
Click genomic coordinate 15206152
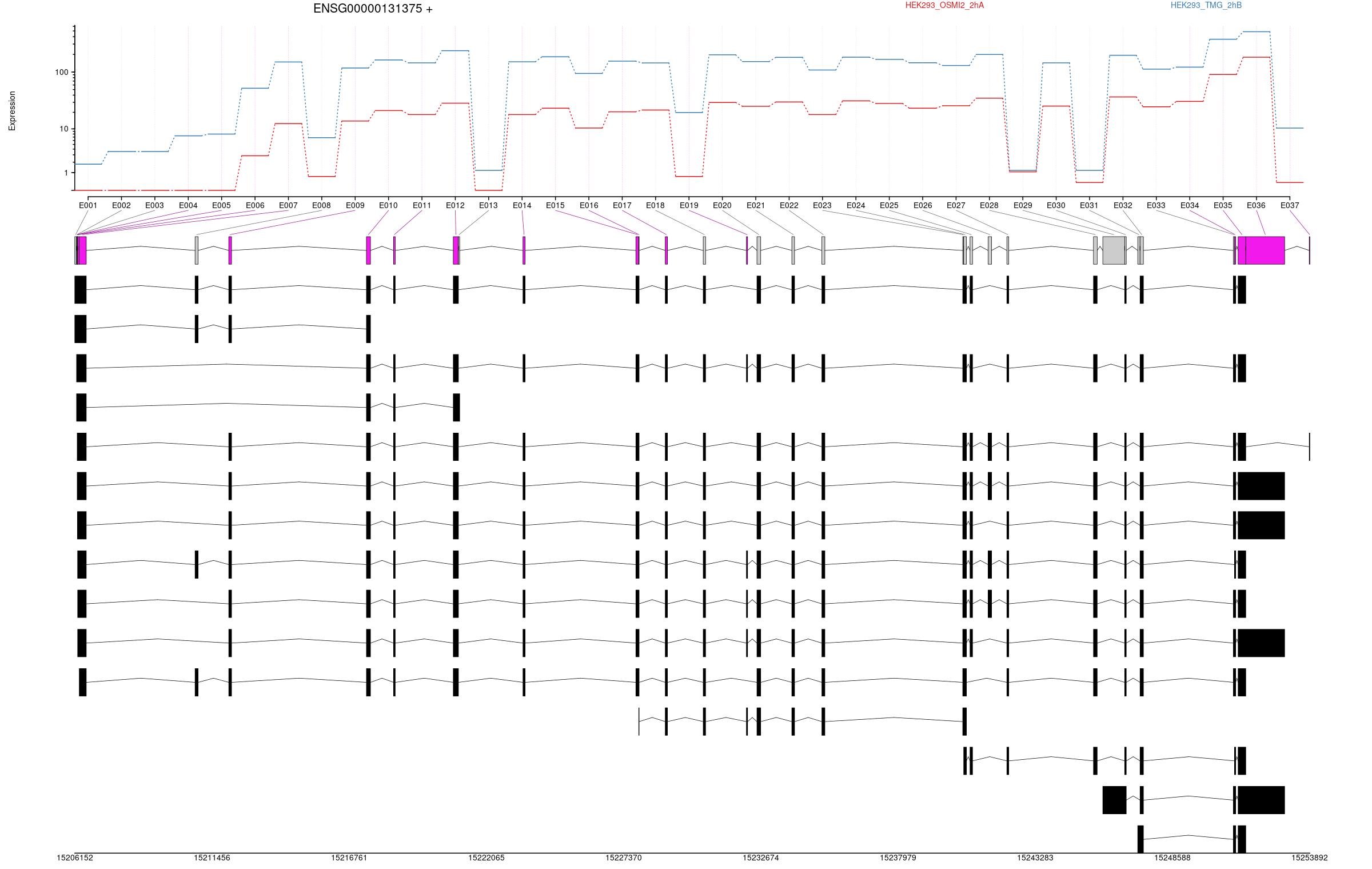pos(75,858)
